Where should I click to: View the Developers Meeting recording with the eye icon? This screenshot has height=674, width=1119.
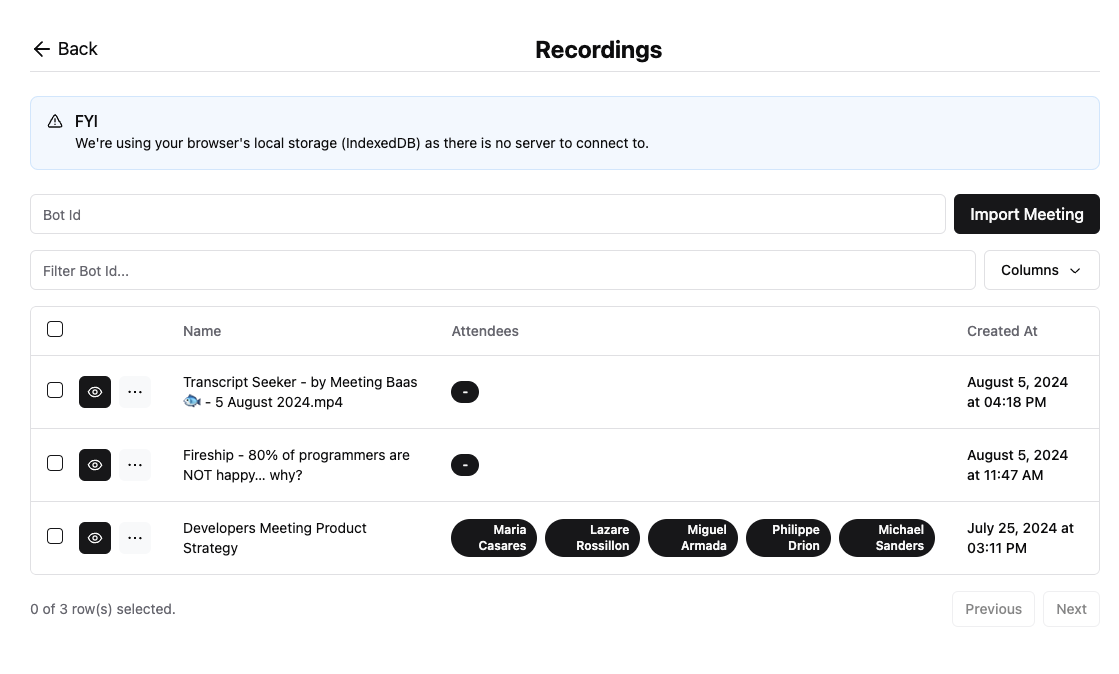coord(94,537)
